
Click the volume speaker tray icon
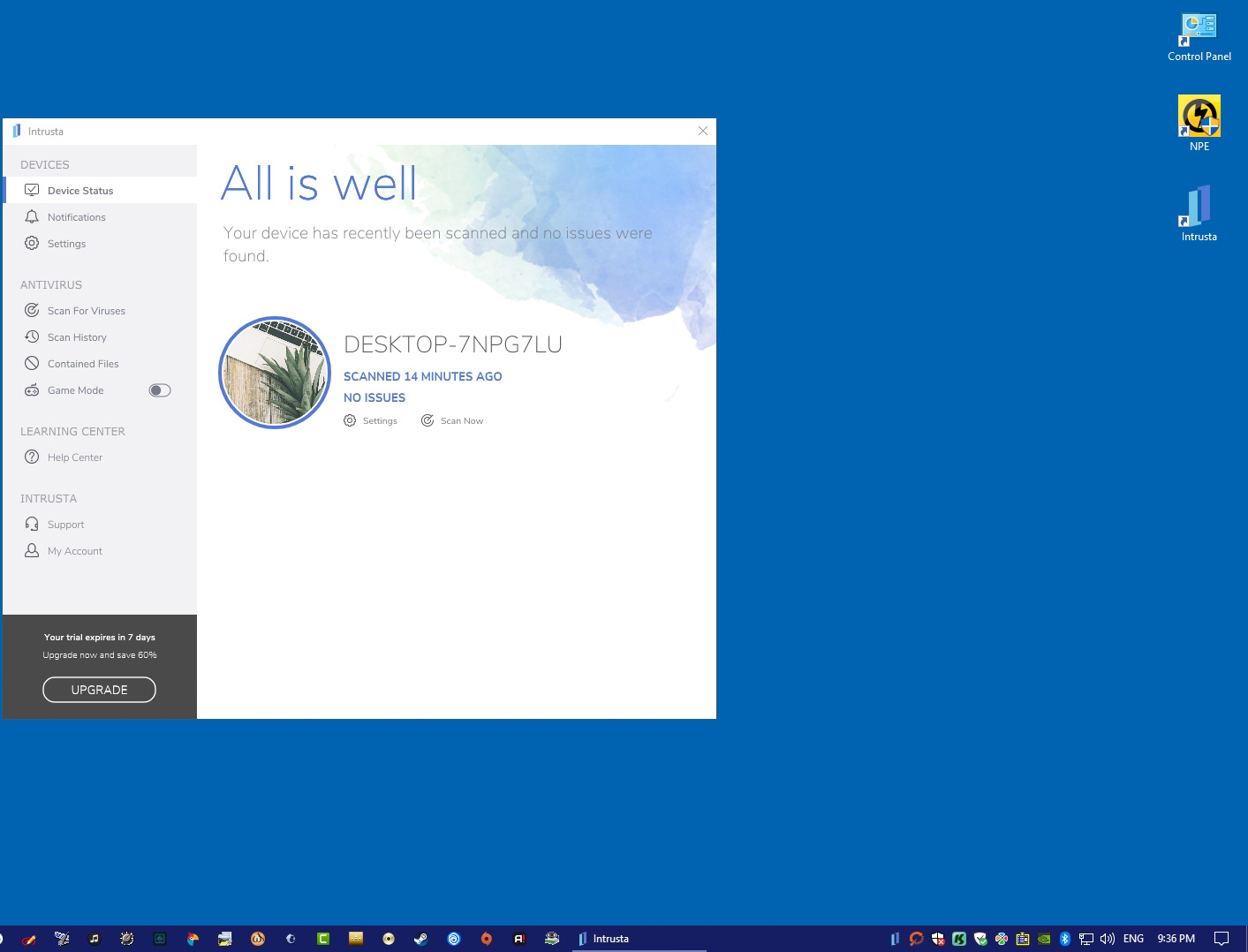click(1108, 939)
